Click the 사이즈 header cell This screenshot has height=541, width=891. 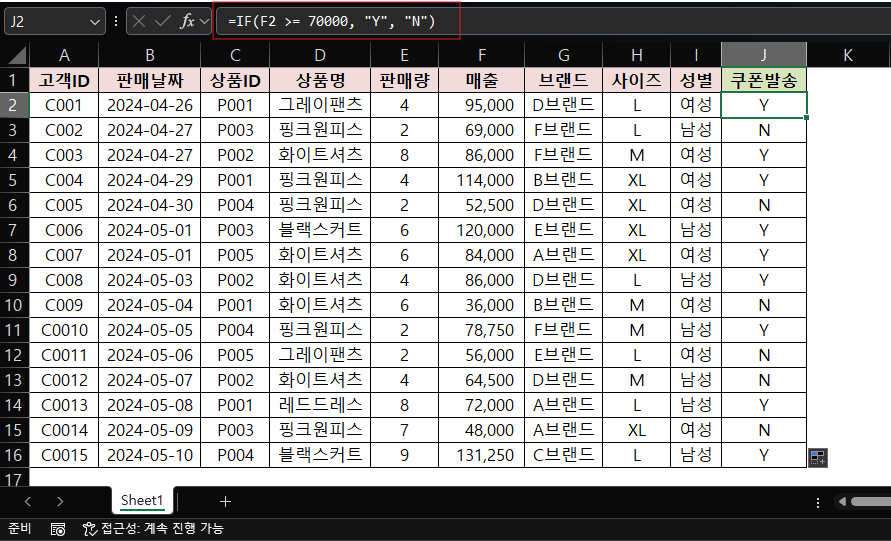636,80
